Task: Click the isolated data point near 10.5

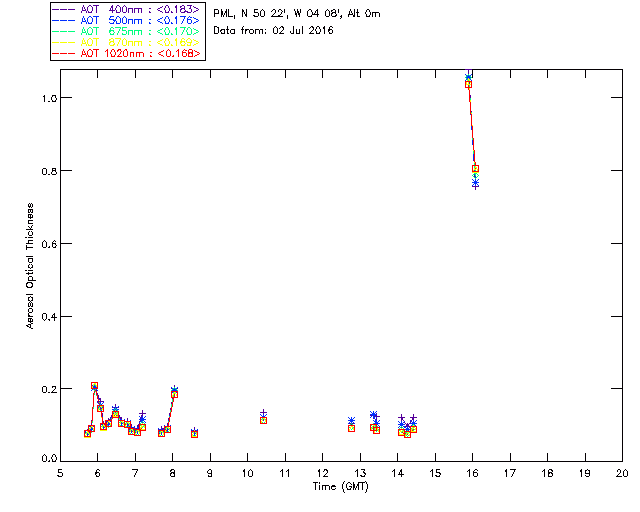Action: pos(264,420)
